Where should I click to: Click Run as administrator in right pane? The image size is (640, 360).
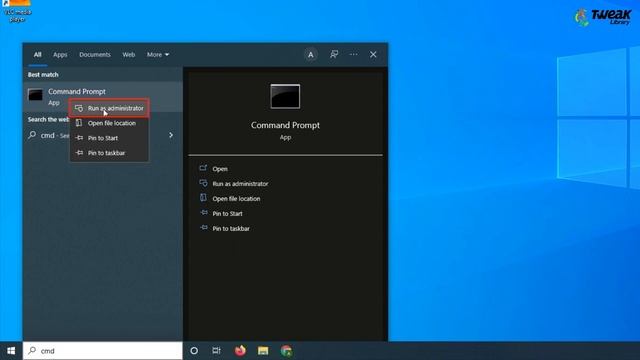point(240,184)
